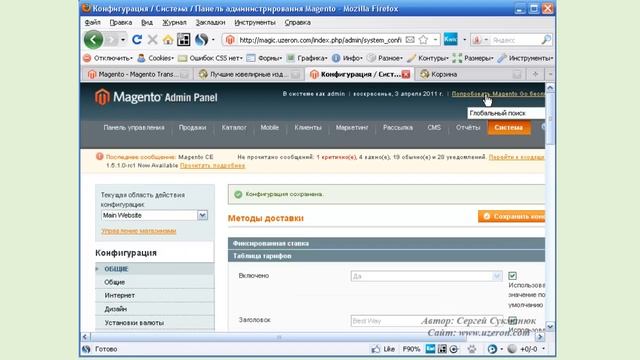The width and height of the screenshot is (640, 360).
Task: Click the envelope icon in the address bar
Action: 410,40
